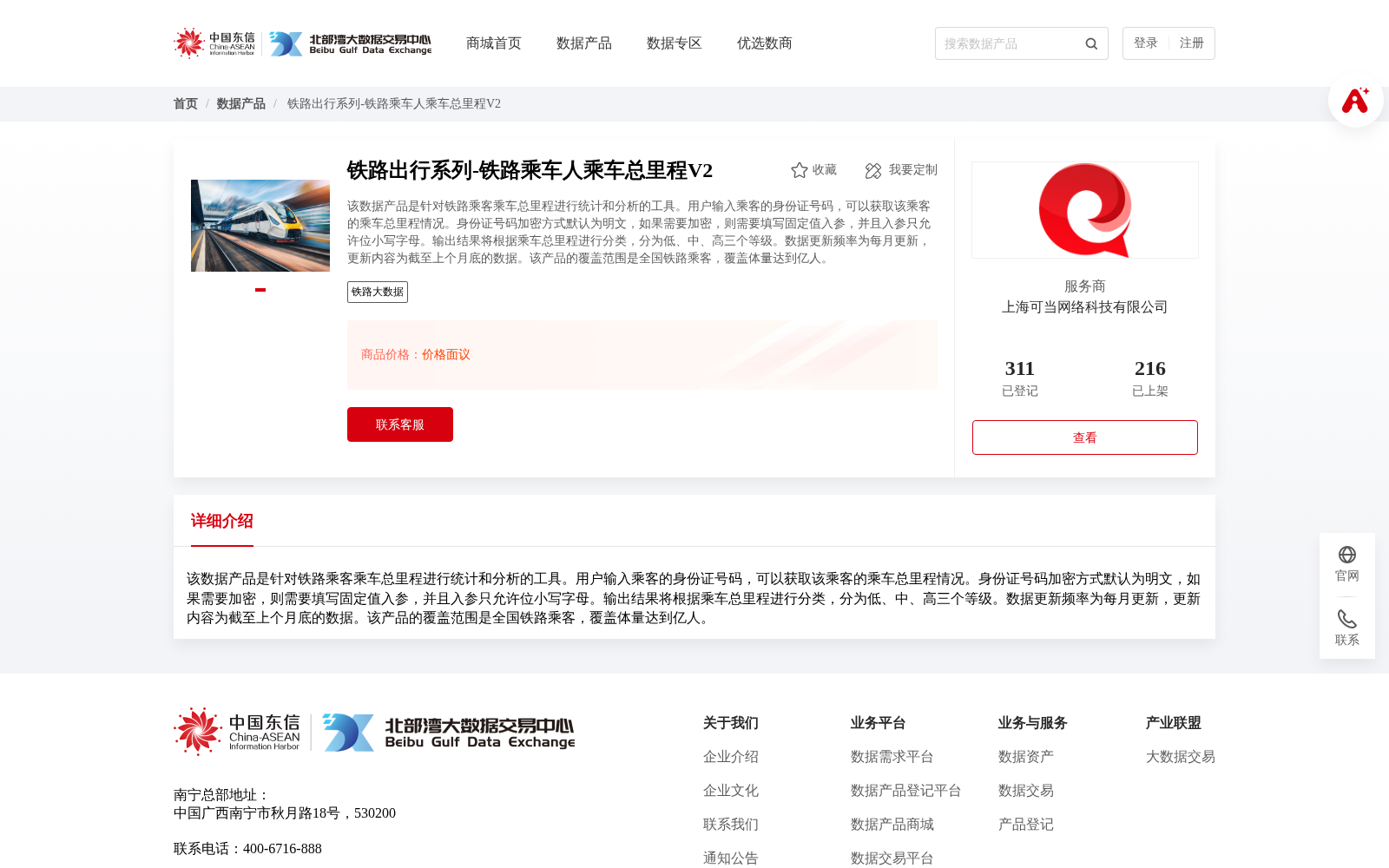Click the favorite star icon
Viewport: 1389px width, 868px height.
coord(800,170)
